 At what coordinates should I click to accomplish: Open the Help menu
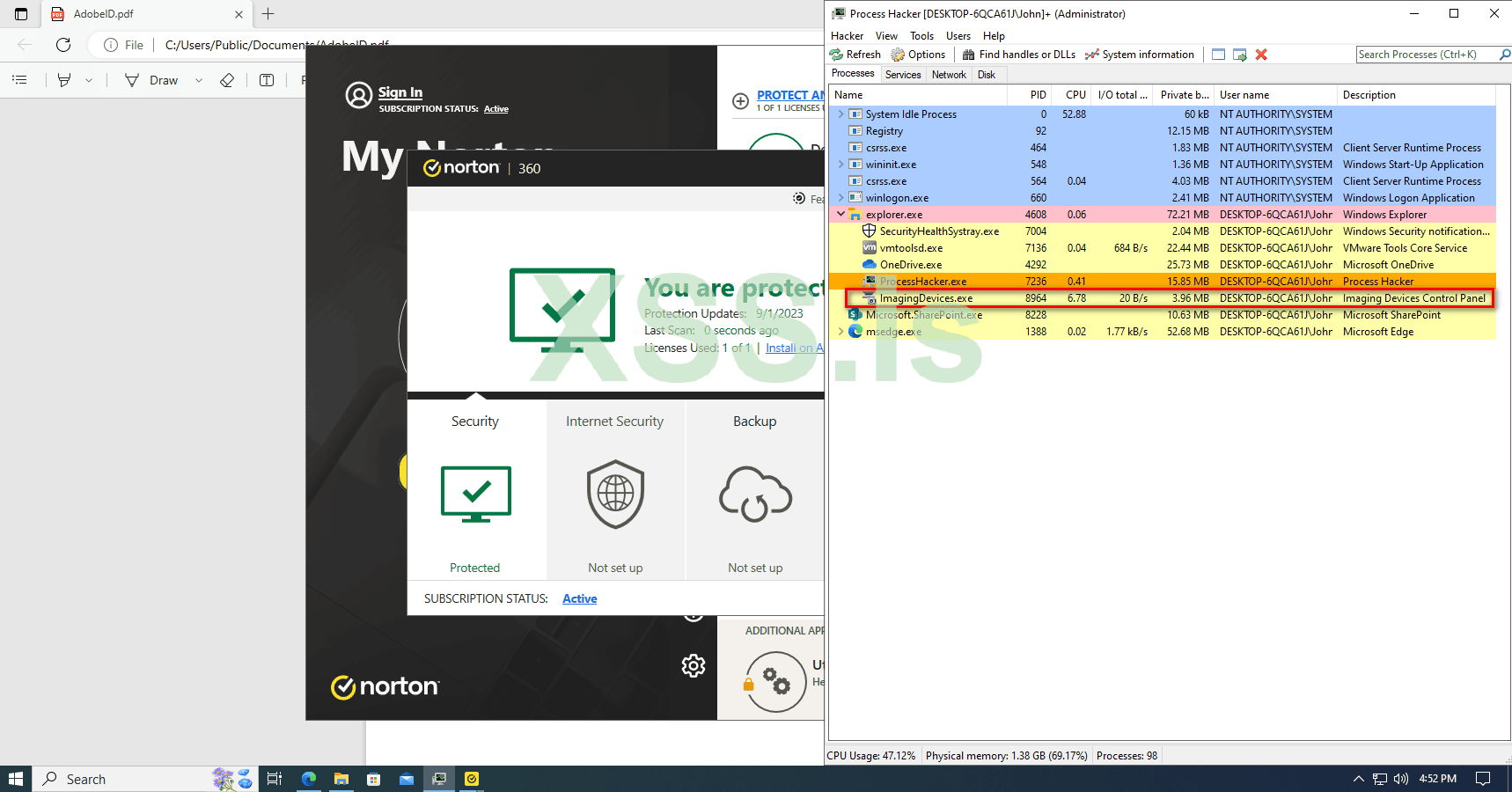[994, 36]
